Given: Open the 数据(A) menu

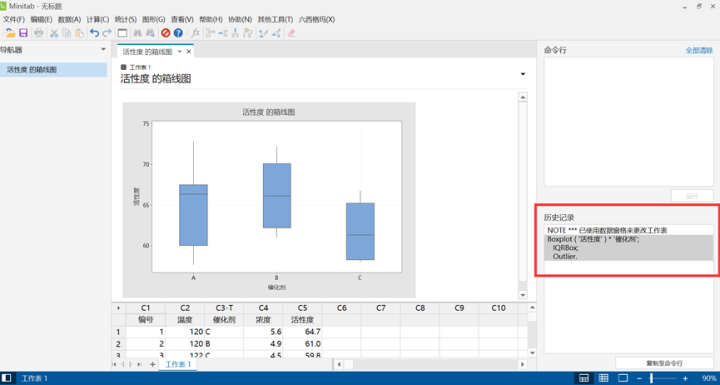Looking at the screenshot, I should coord(69,19).
